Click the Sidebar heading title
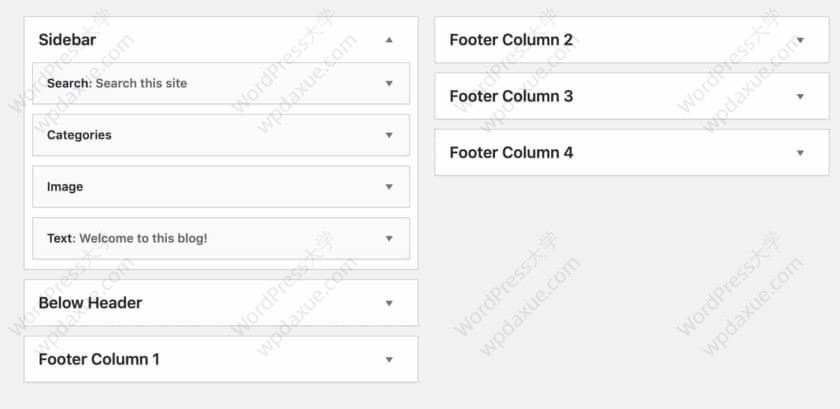Image resolution: width=840 pixels, height=409 pixels. pyautogui.click(x=67, y=40)
